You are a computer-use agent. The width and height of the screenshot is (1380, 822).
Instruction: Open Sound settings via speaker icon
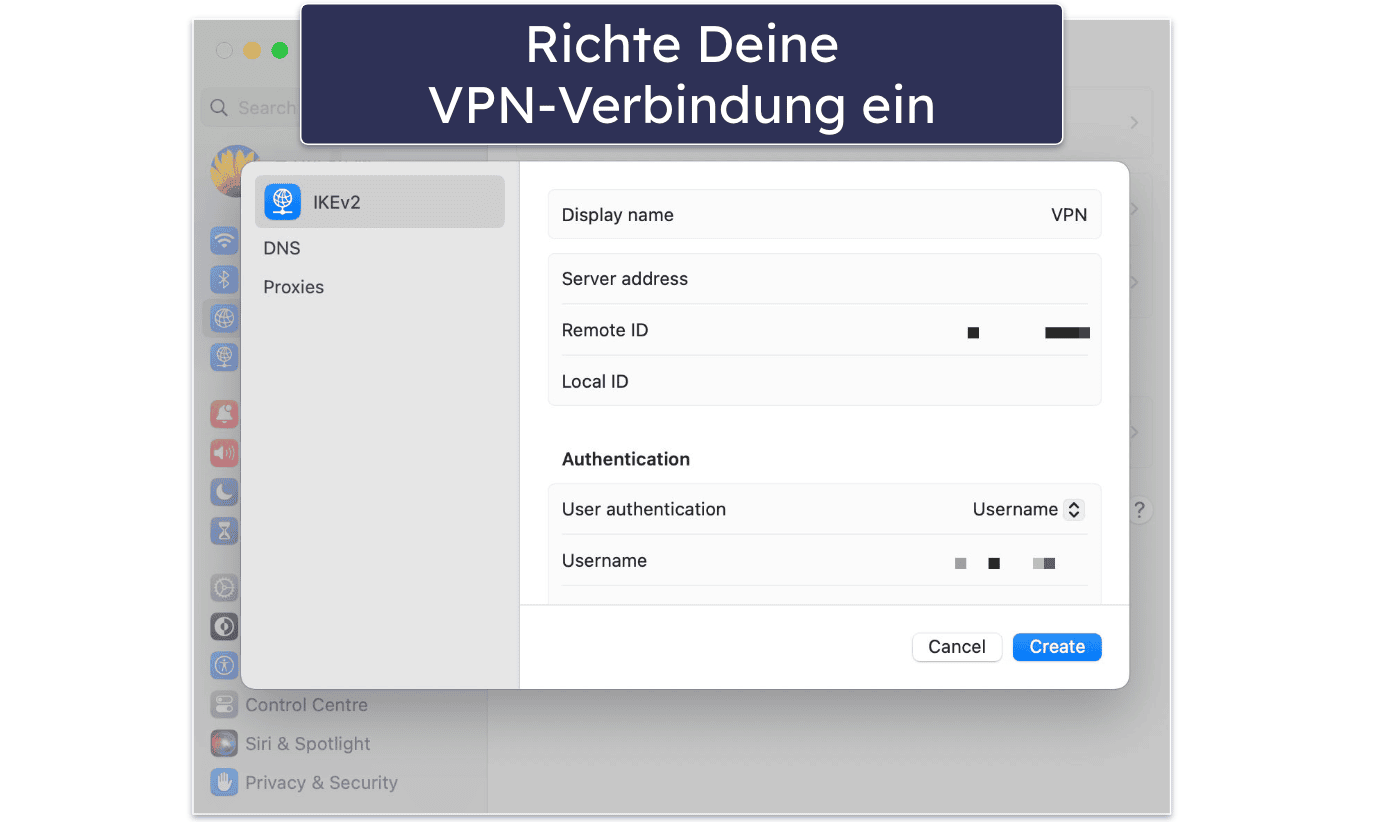pos(224,453)
